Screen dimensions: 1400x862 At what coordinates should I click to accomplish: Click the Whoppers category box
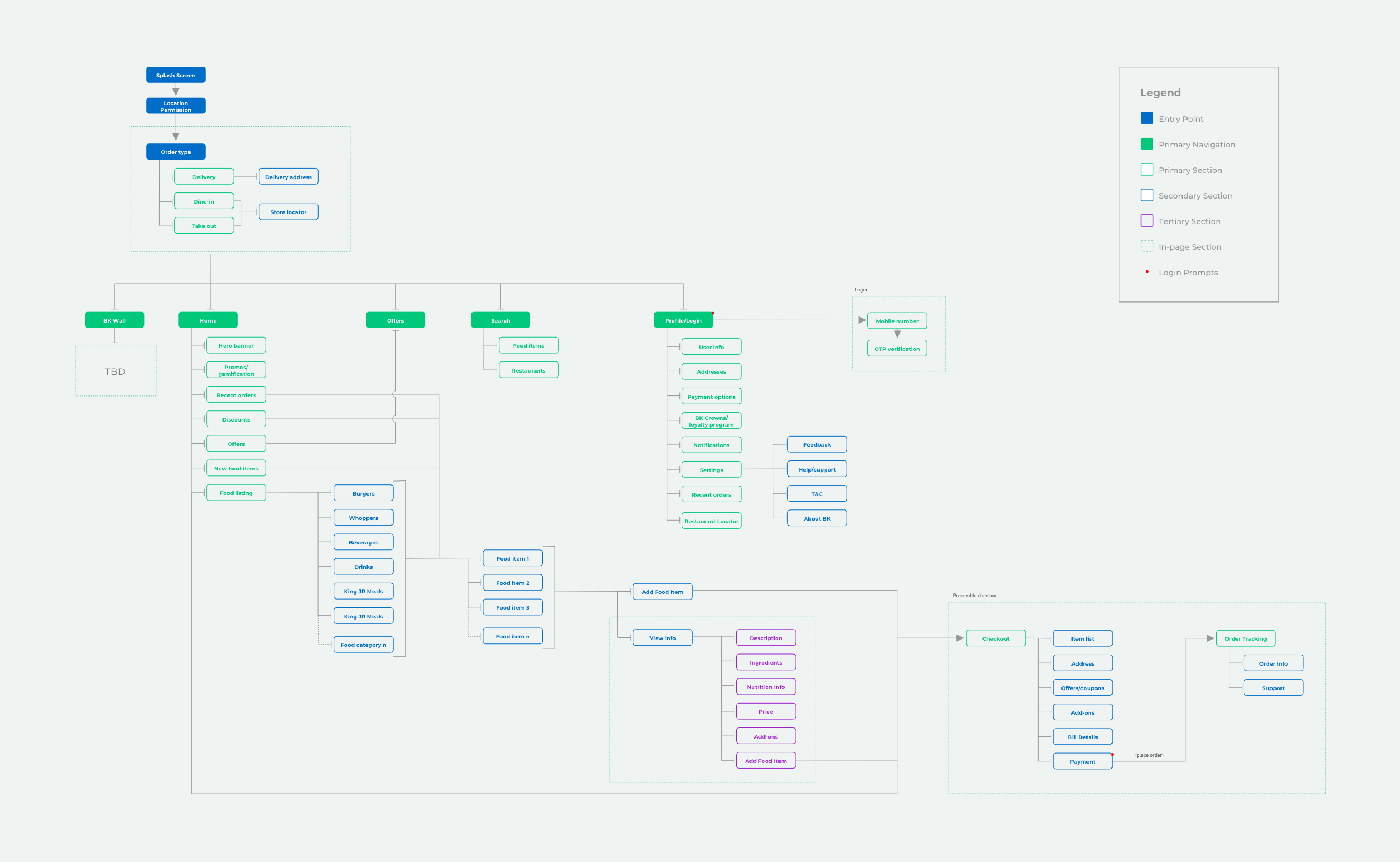[363, 517]
